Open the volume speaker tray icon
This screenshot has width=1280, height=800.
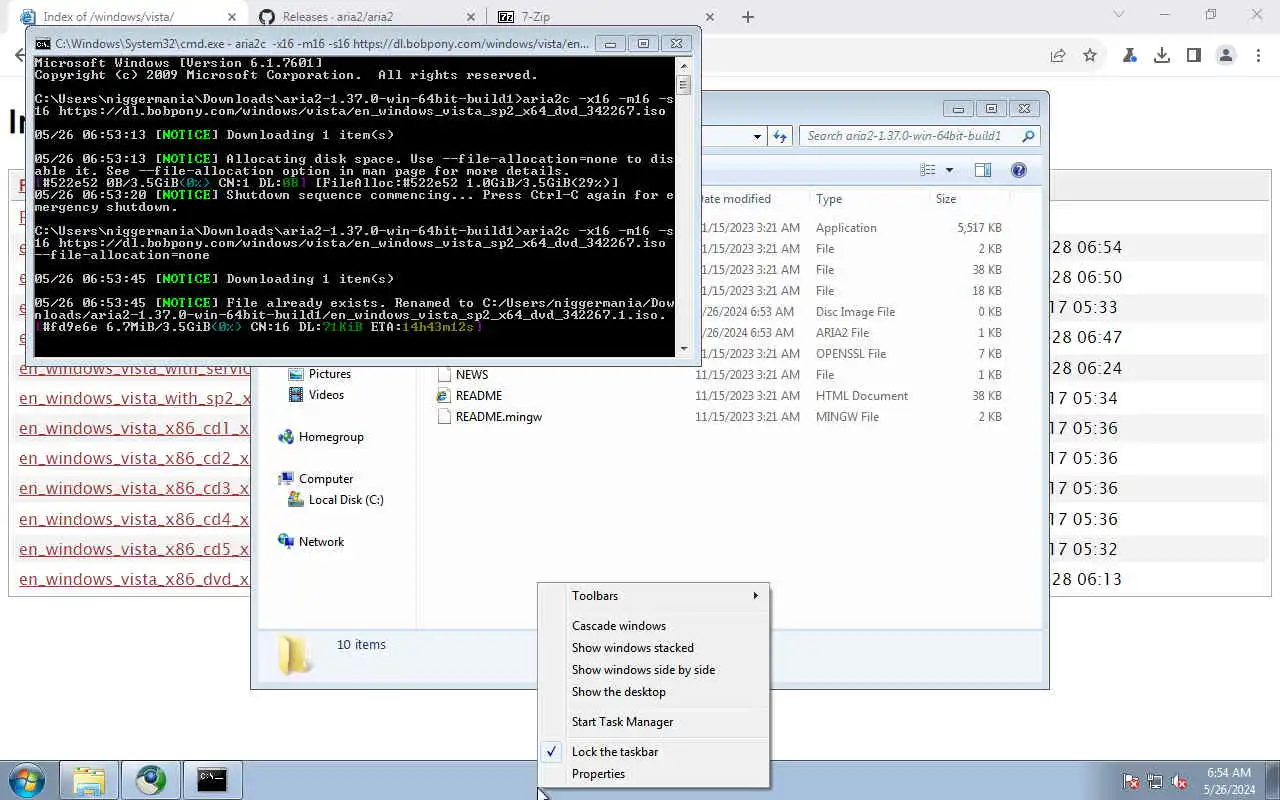[1179, 781]
